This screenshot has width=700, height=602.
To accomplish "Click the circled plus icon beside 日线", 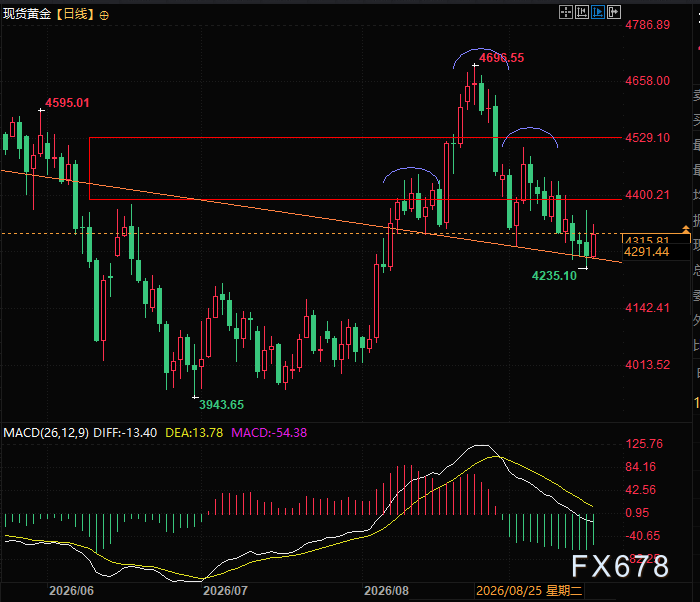I will click(x=104, y=16).
